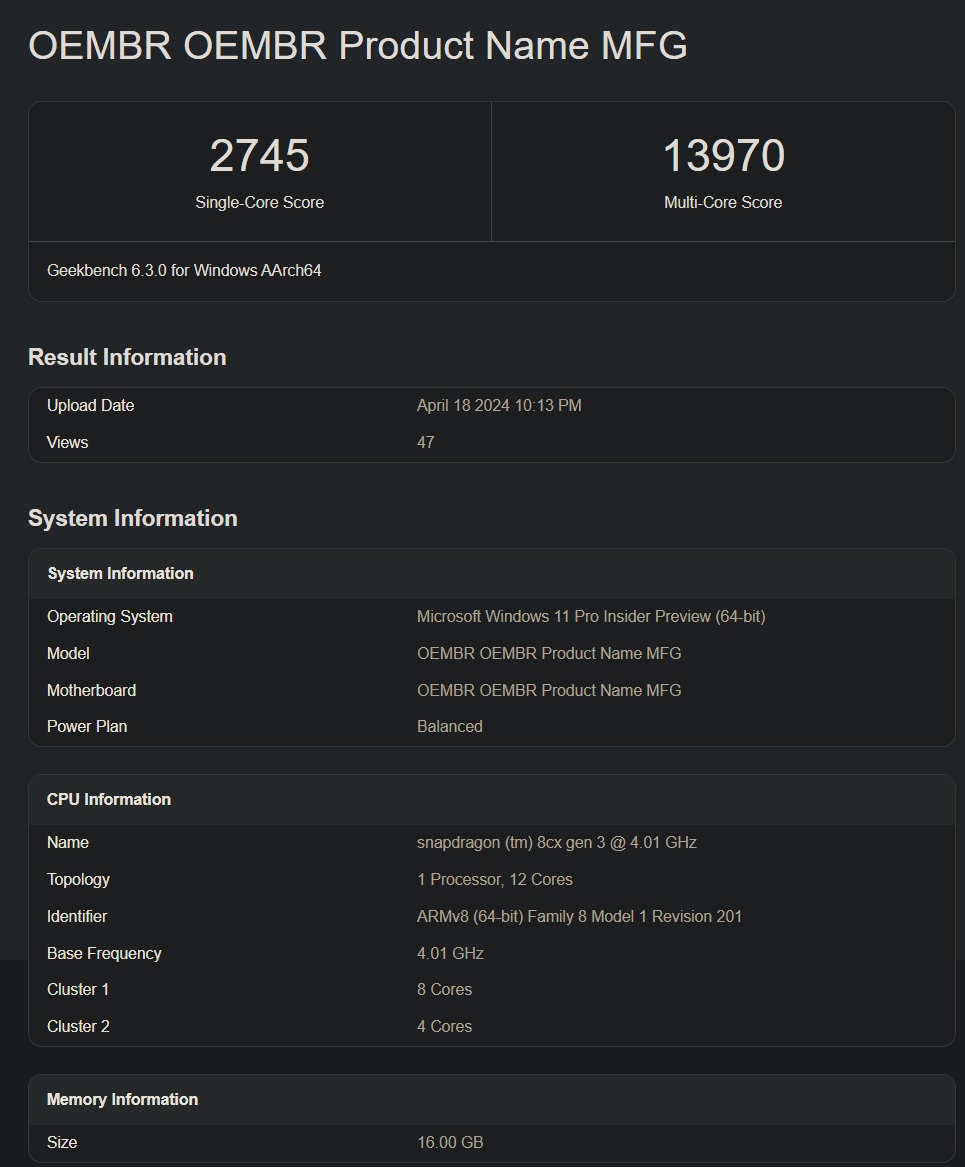Select the Operating System value Windows 11 Pro
The height and width of the screenshot is (1167, 965).
[x=591, y=616]
